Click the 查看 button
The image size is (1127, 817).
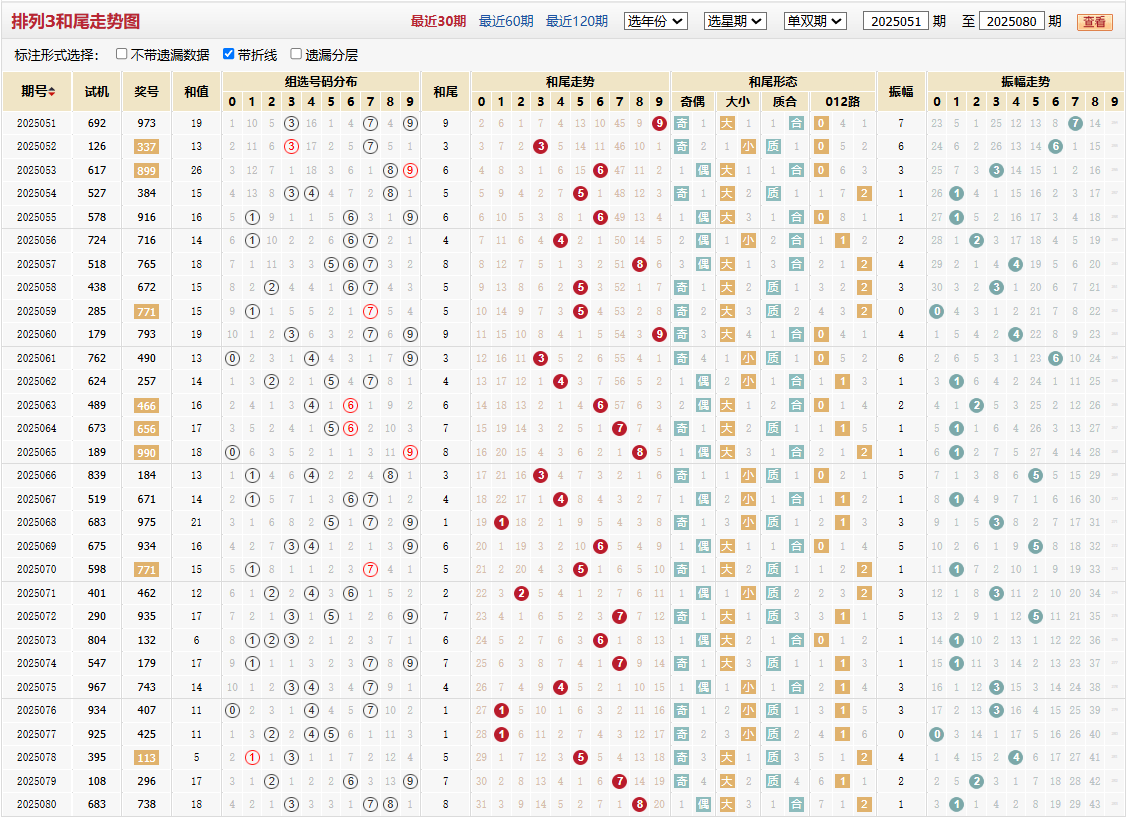(1095, 22)
